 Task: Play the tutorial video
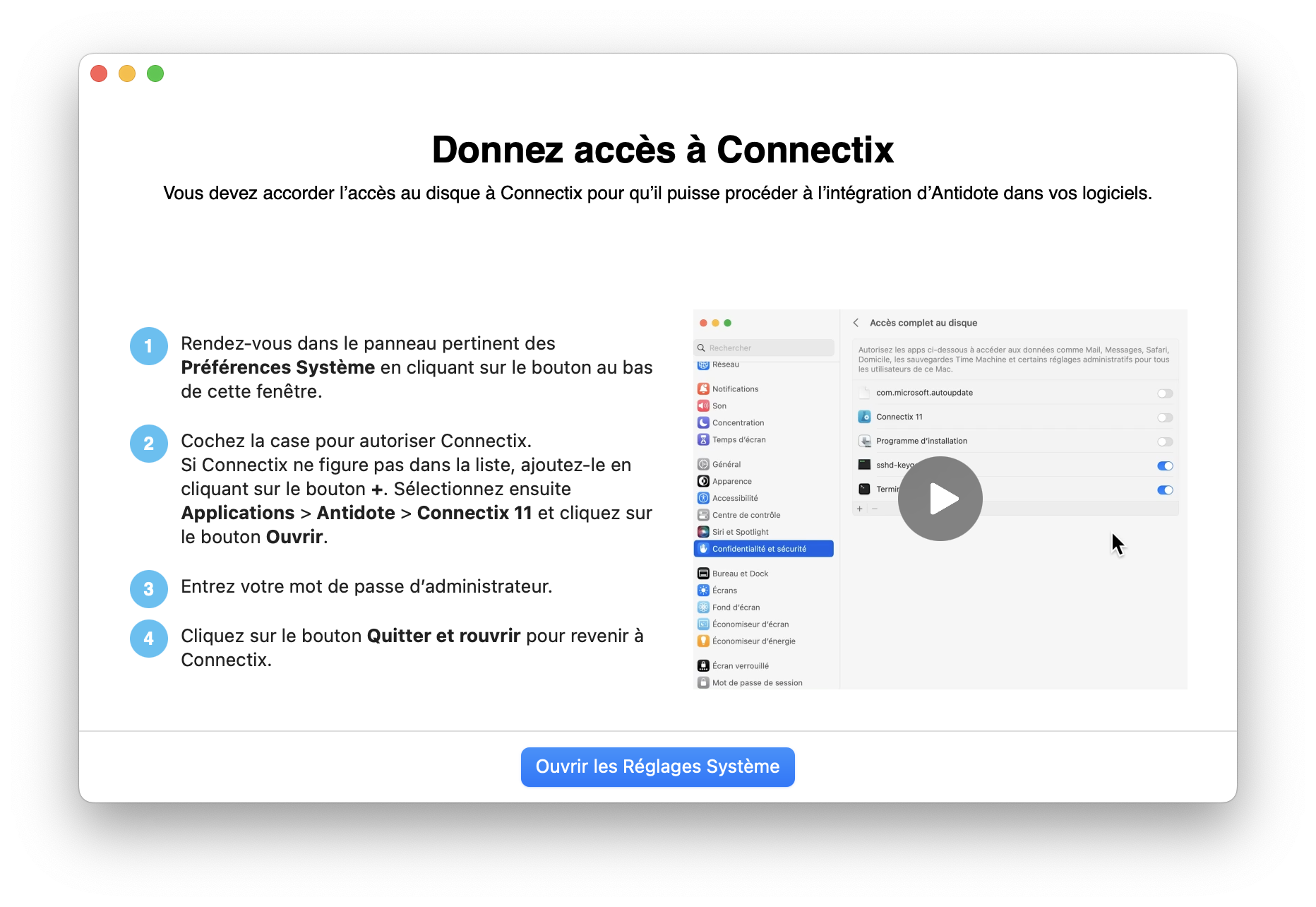pos(940,499)
